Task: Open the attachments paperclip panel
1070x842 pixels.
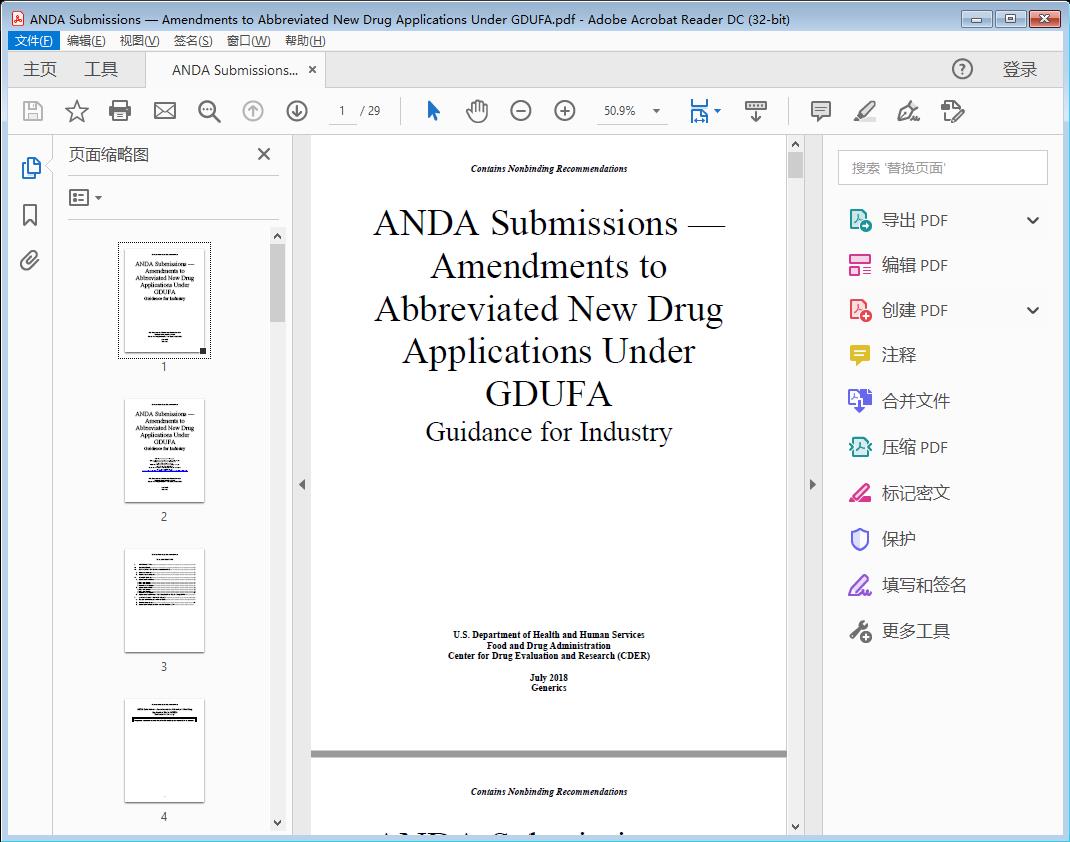Action: [x=29, y=259]
